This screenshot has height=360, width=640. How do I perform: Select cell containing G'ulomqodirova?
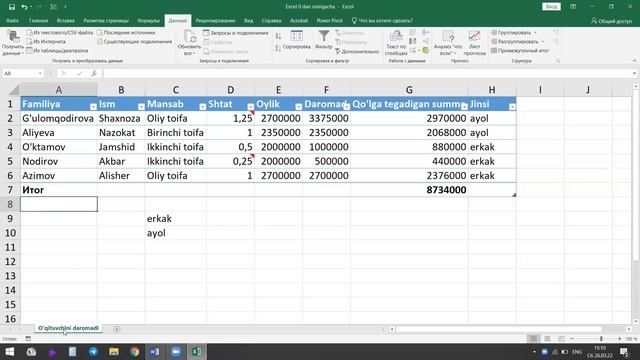58,118
